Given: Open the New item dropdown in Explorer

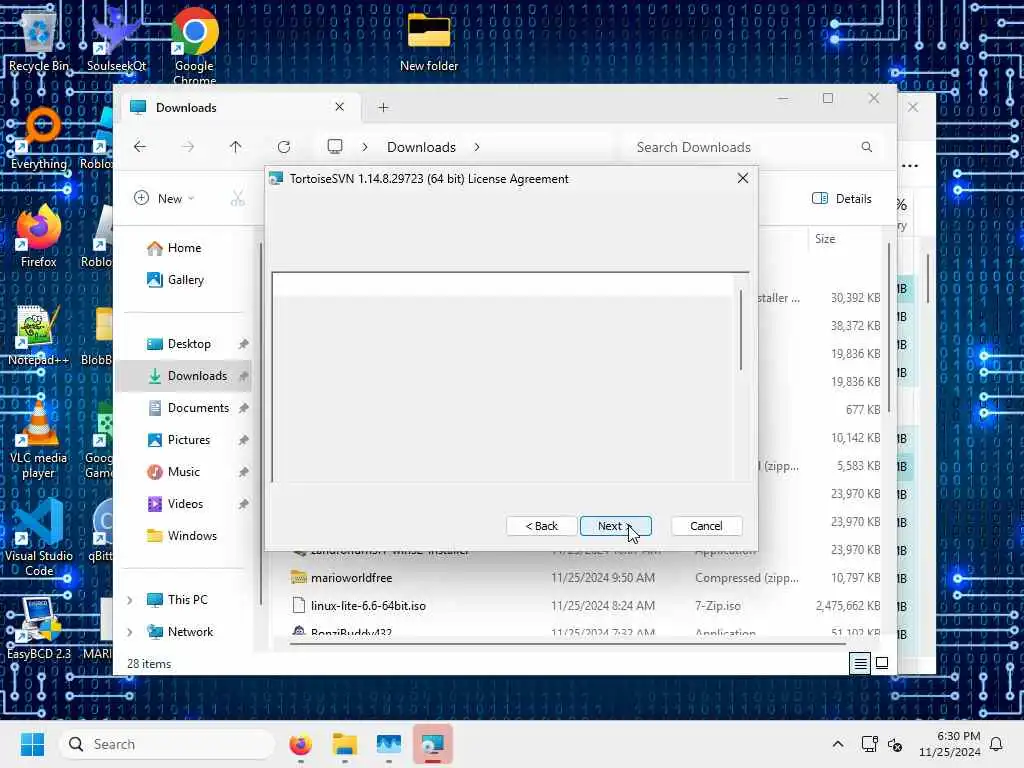Looking at the screenshot, I should [x=165, y=199].
